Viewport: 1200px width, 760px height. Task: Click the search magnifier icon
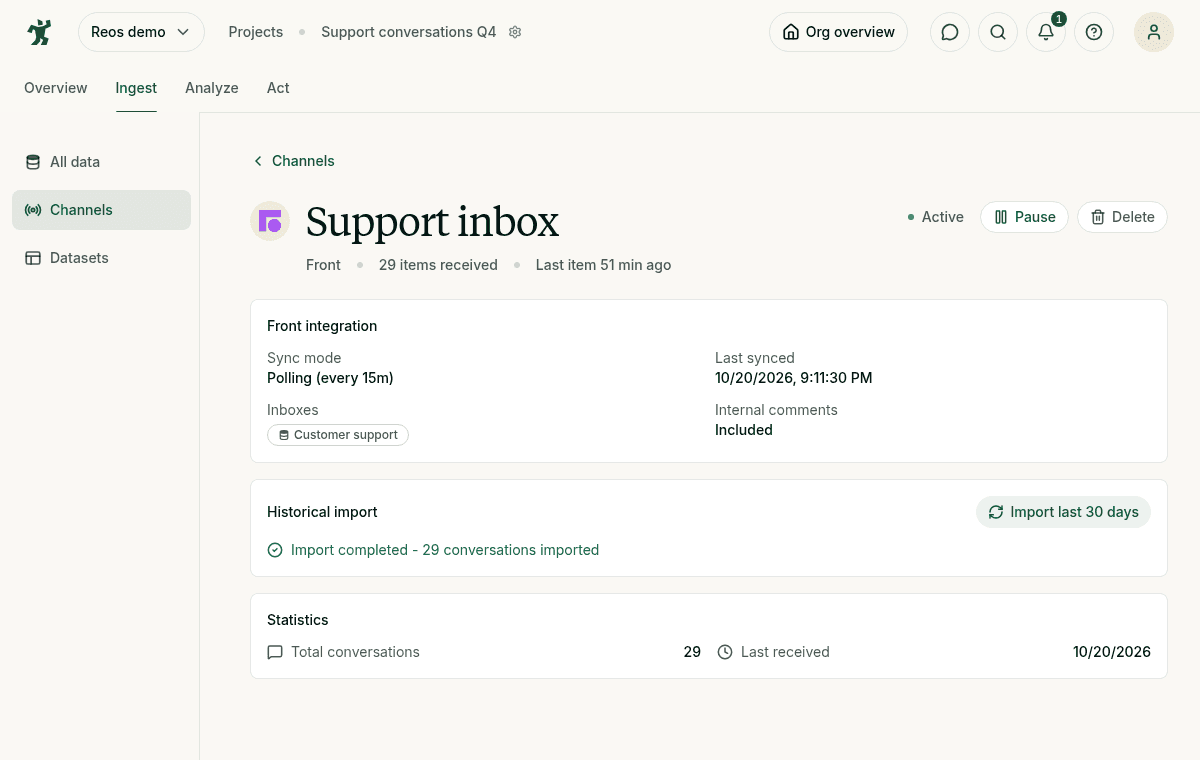(x=998, y=32)
